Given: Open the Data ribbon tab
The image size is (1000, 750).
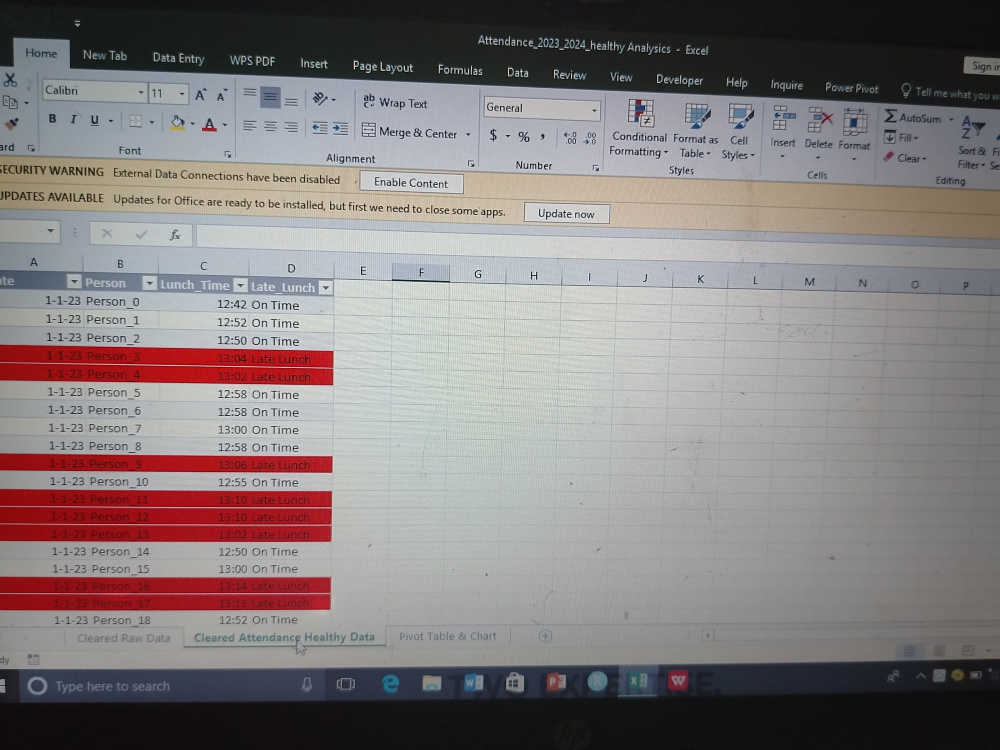Looking at the screenshot, I should click(x=517, y=73).
